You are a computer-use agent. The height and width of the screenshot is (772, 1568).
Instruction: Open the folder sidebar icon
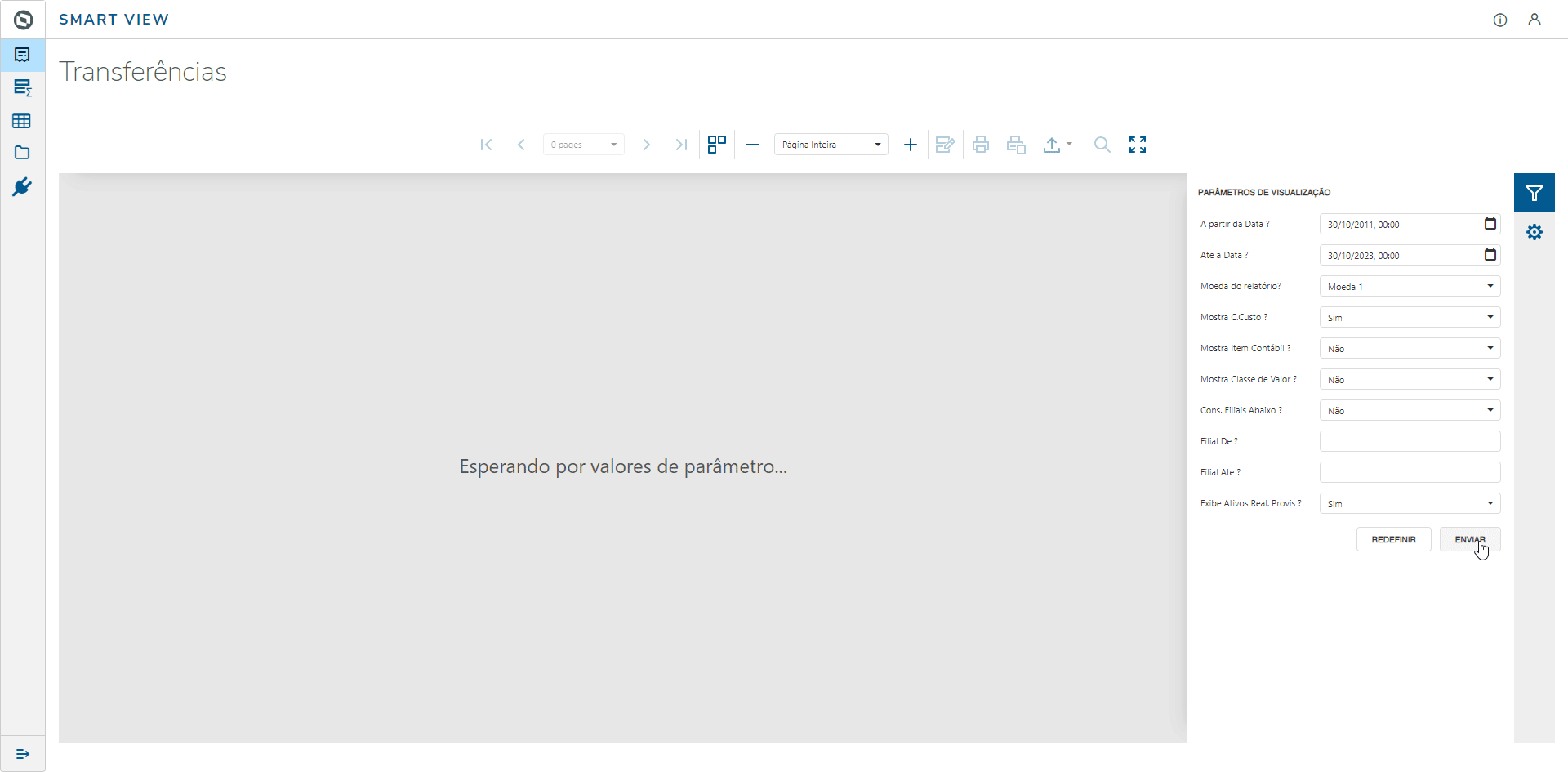pos(22,153)
